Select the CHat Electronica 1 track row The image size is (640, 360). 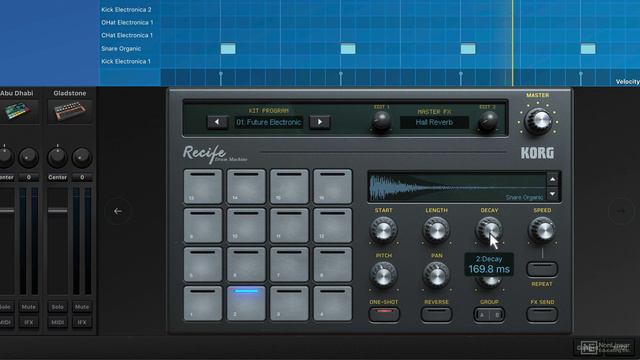click(127, 36)
